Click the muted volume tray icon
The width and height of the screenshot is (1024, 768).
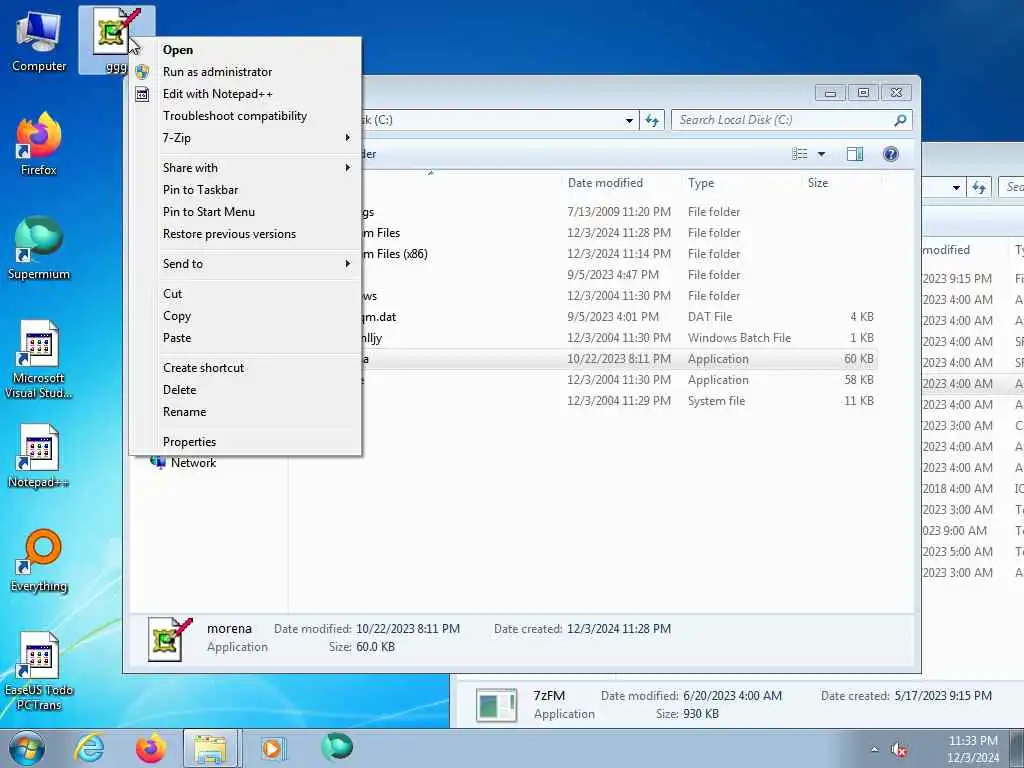[x=899, y=750]
